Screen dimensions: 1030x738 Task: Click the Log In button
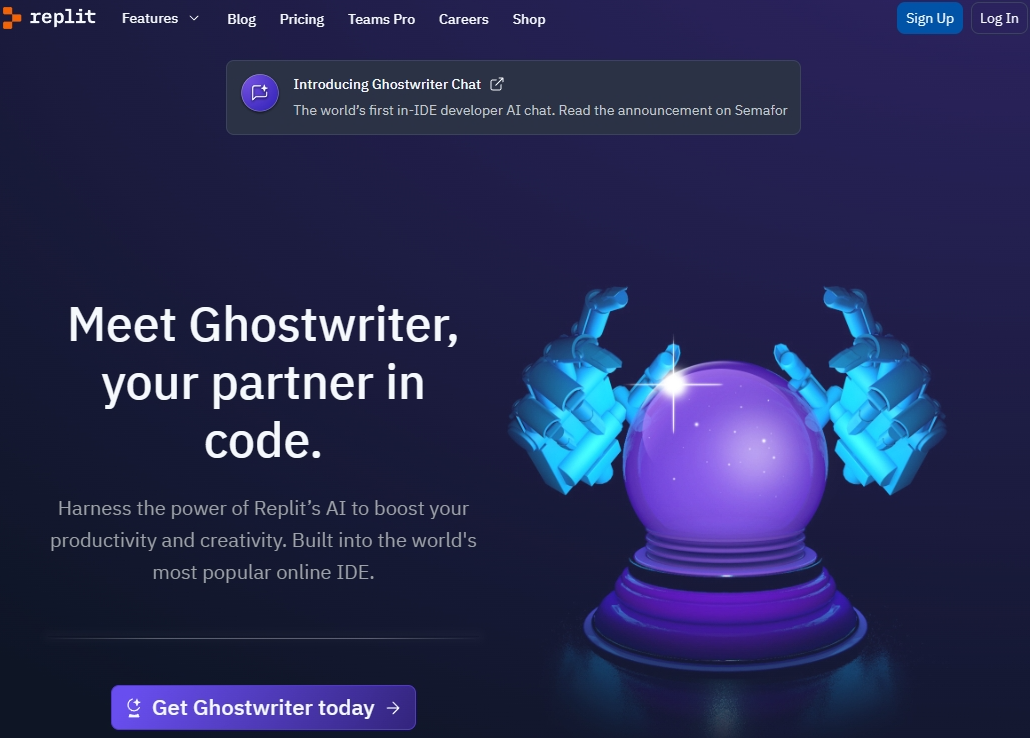click(x=998, y=18)
